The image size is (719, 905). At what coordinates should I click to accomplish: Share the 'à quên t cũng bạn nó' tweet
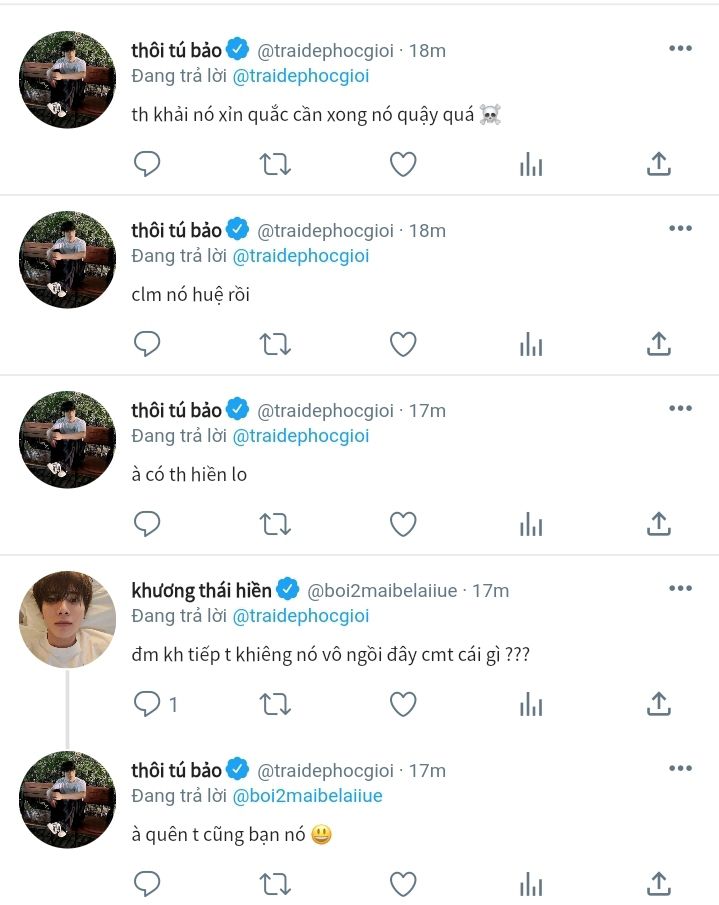pyautogui.click(x=658, y=884)
